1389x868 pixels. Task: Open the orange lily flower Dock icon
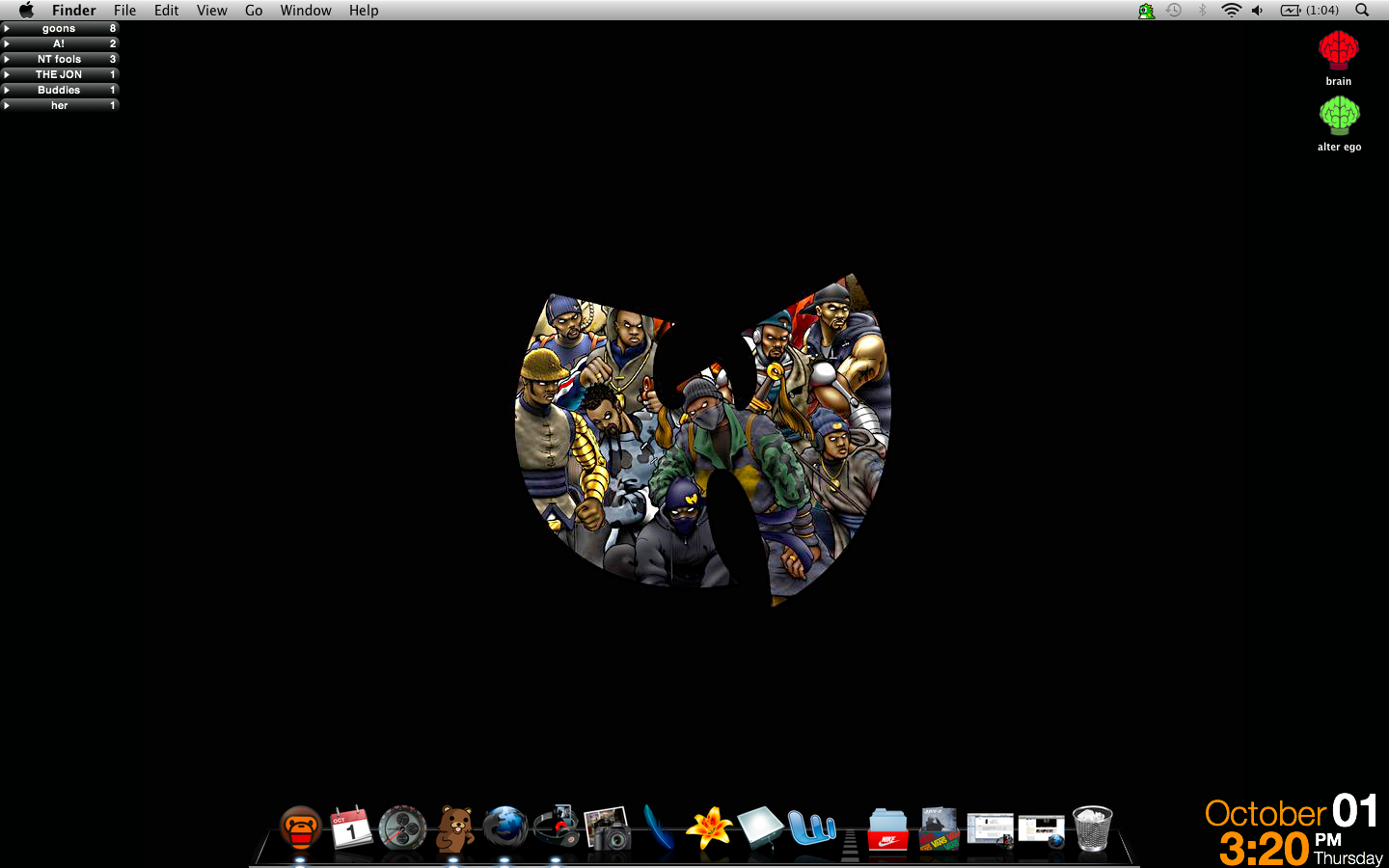pos(709,827)
